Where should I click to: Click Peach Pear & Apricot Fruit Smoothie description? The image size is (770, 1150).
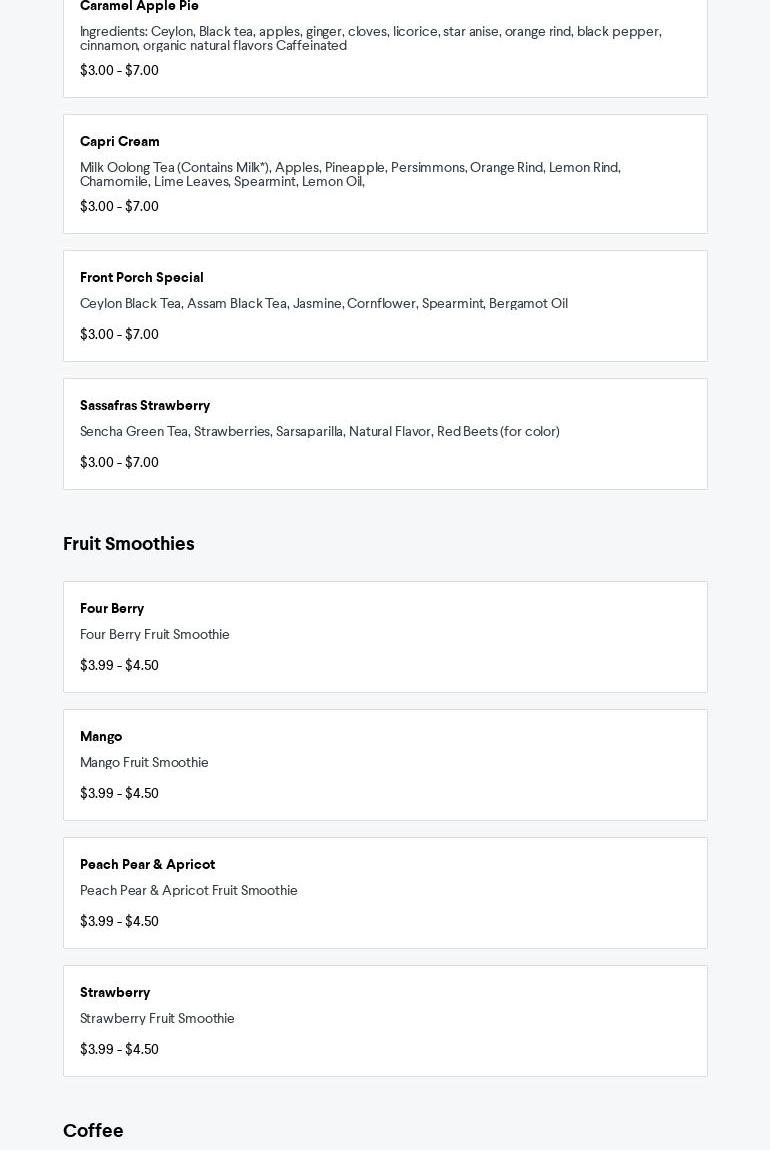[189, 891]
